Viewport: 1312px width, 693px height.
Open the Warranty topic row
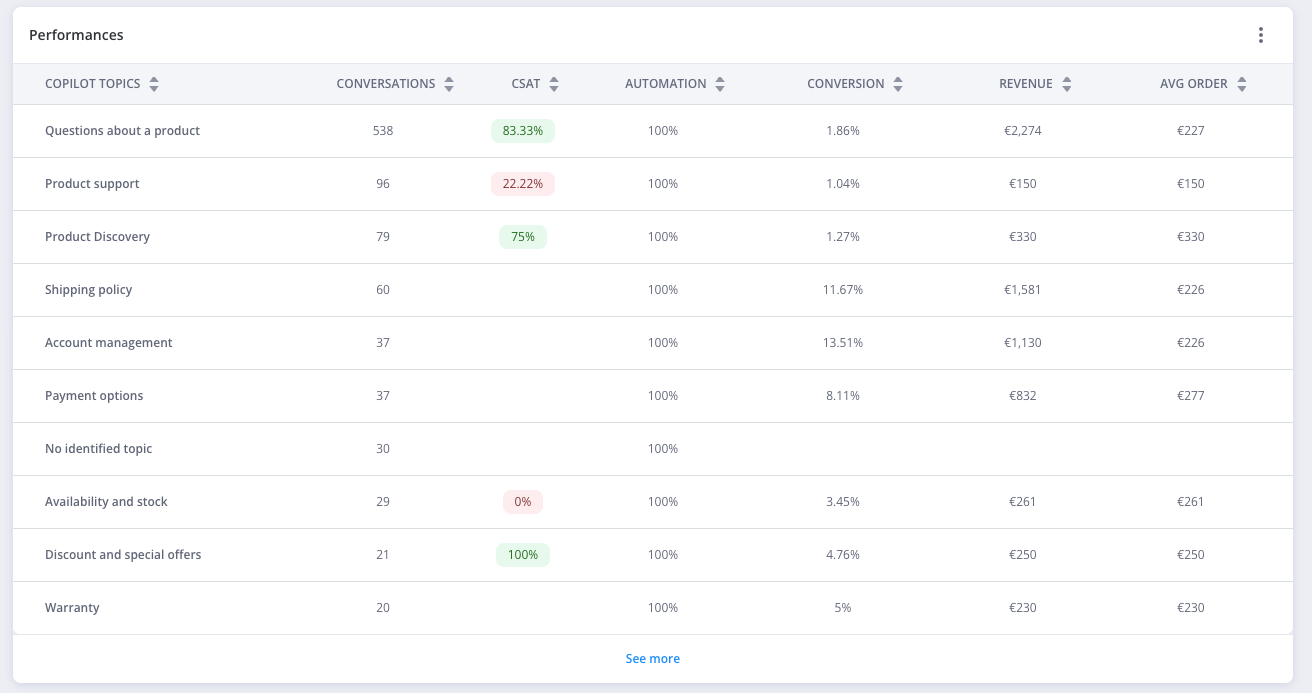[x=72, y=608]
